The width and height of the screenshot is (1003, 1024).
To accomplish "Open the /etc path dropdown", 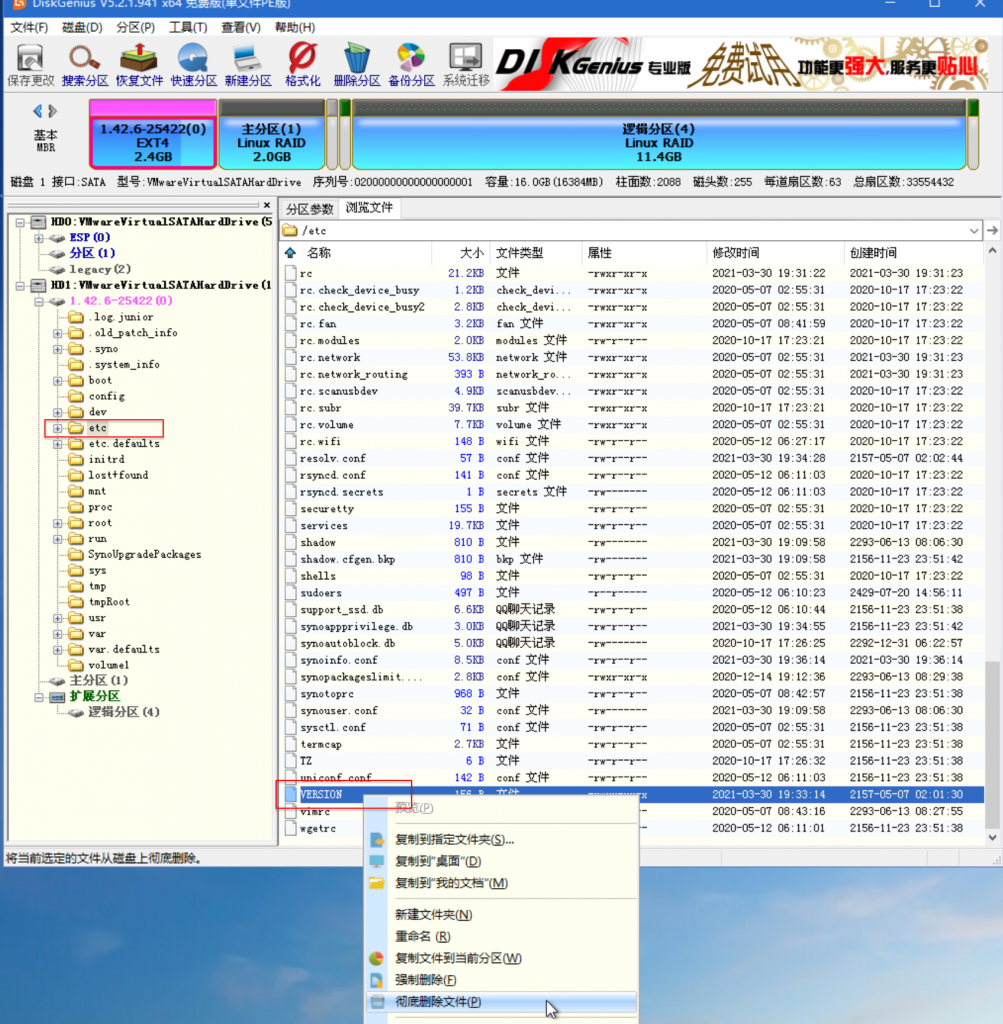I will (974, 231).
